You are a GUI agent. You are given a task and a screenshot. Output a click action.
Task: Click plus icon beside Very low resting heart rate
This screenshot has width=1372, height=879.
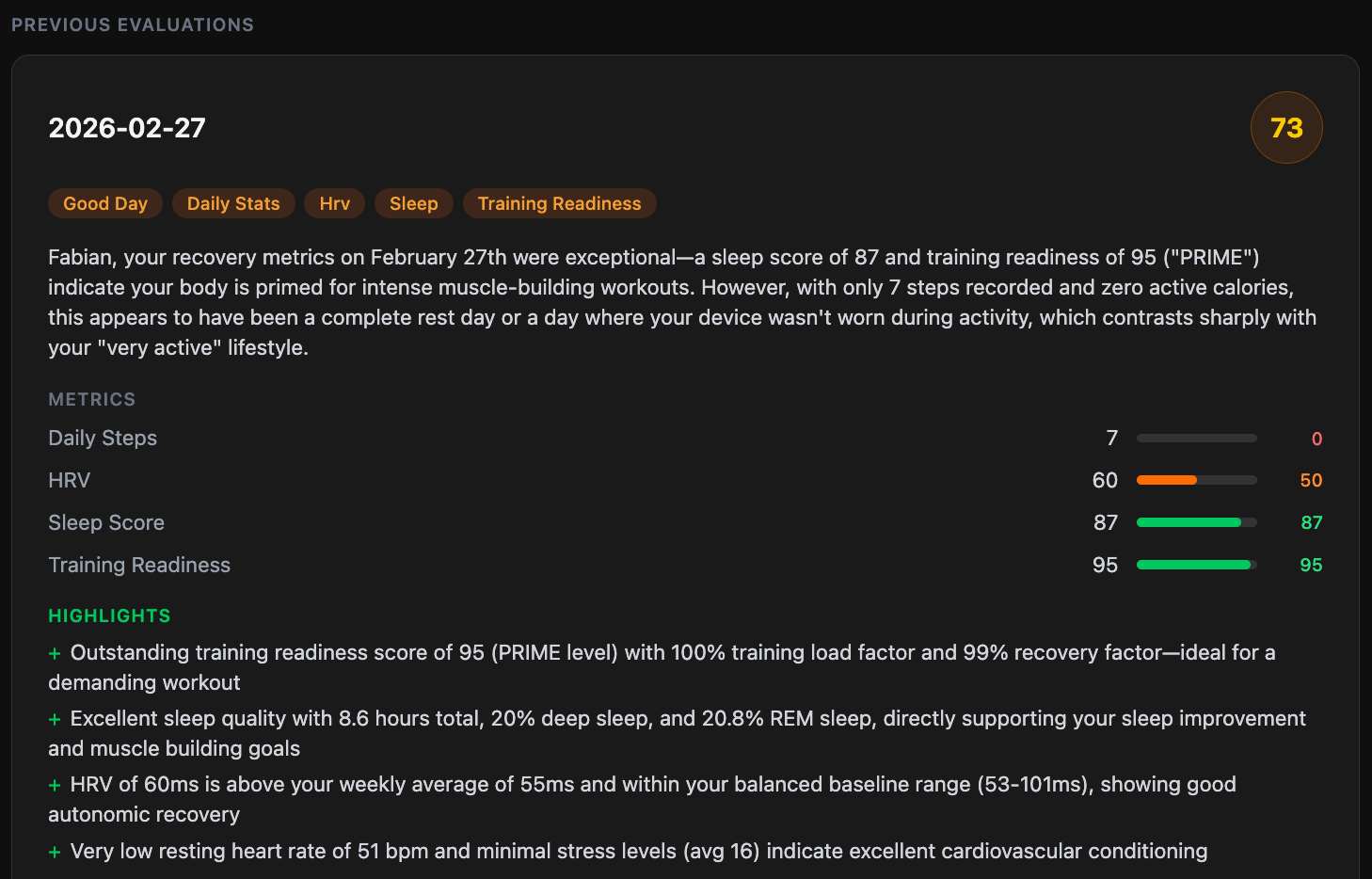pyautogui.click(x=55, y=853)
